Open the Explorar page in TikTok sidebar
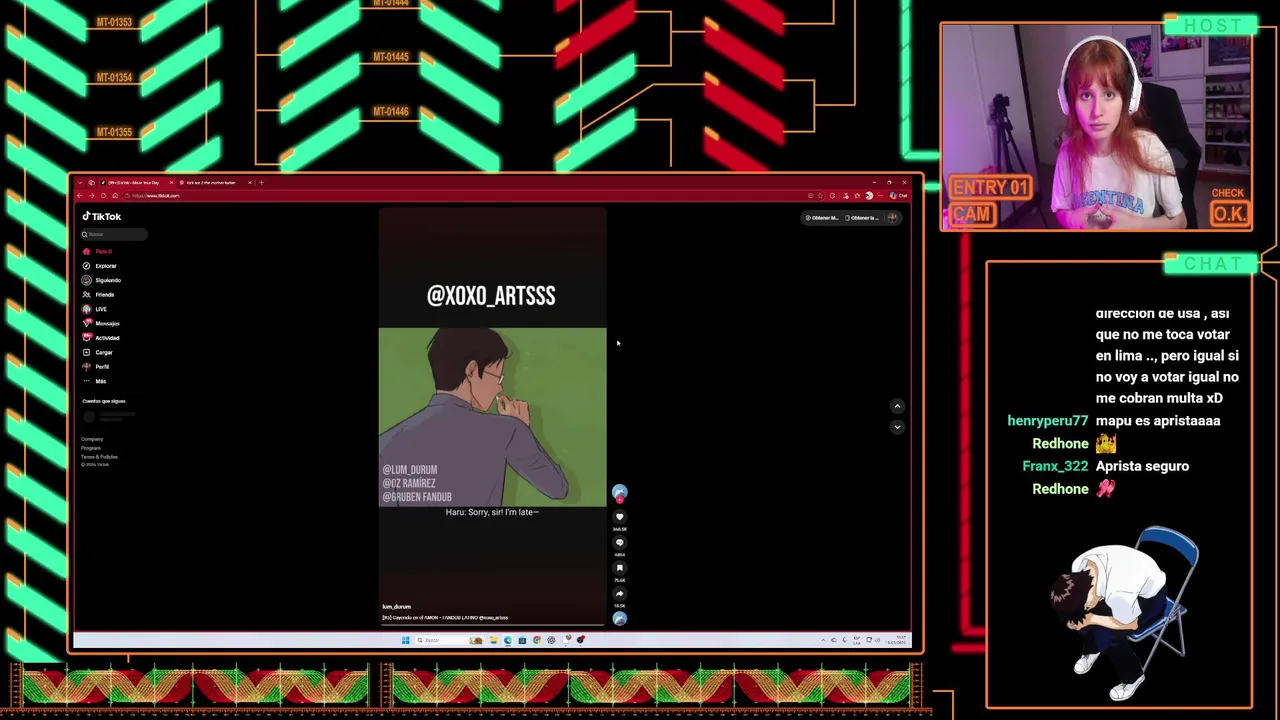This screenshot has width=1280, height=720. (101, 266)
